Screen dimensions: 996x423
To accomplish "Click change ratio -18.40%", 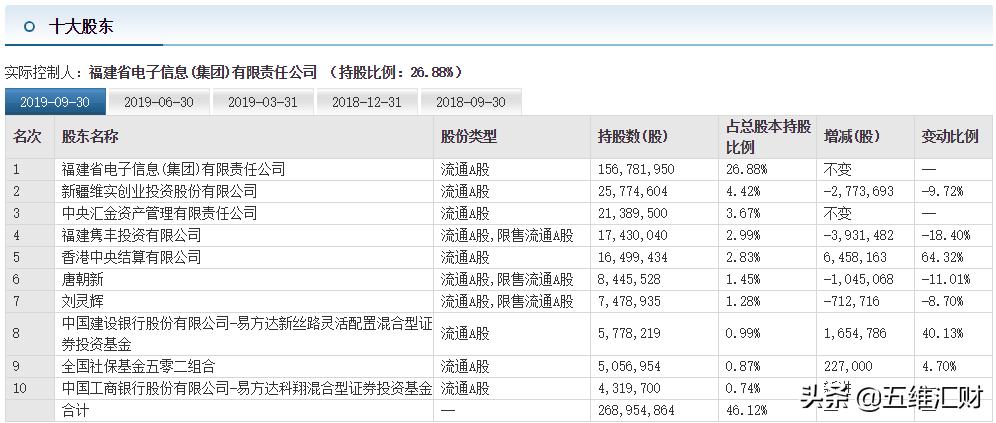I will (946, 236).
